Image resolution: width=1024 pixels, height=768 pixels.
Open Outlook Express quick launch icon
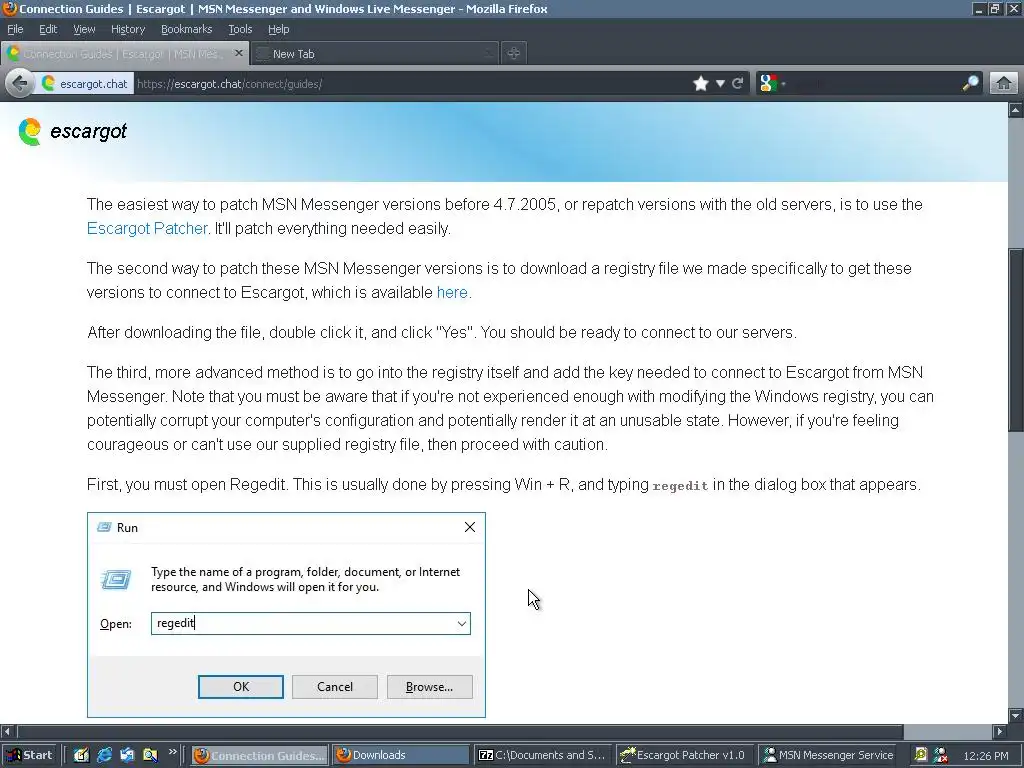[x=127, y=755]
